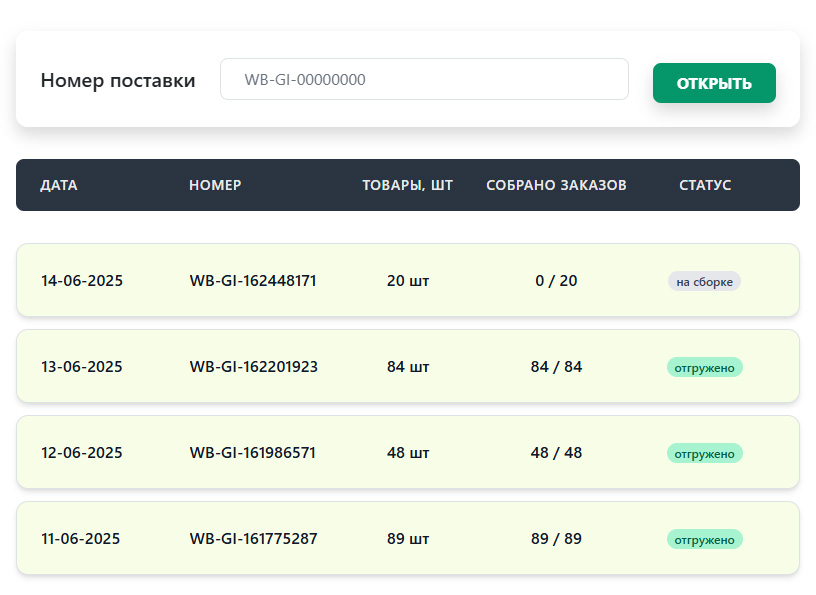816x595 pixels.
Task: Click the 0 / 20 collected orders cell
Action: [x=556, y=281]
